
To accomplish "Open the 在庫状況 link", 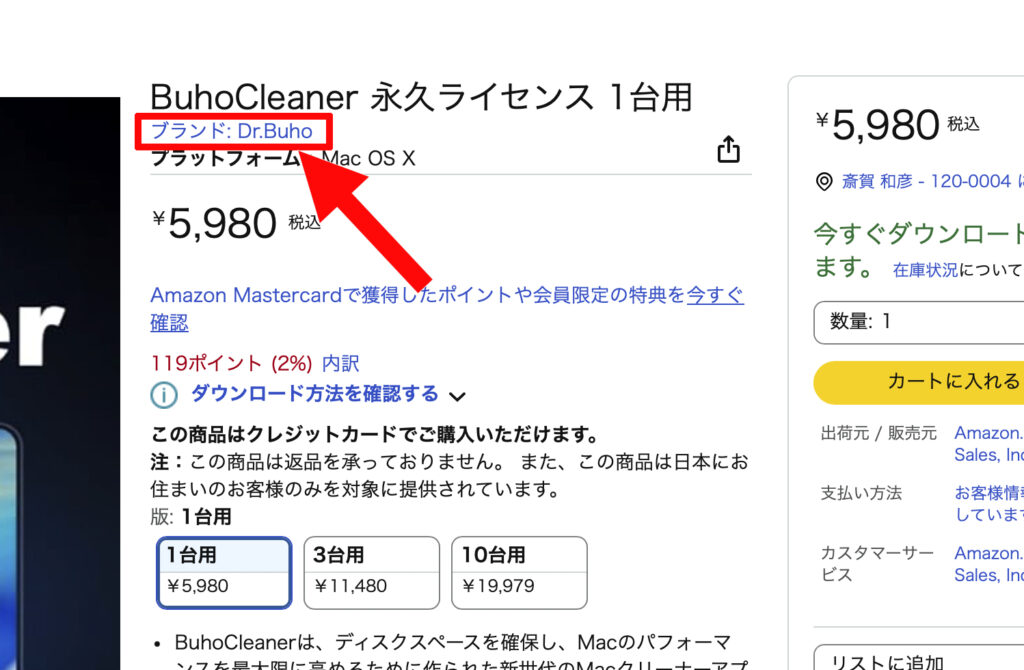I will tap(925, 270).
